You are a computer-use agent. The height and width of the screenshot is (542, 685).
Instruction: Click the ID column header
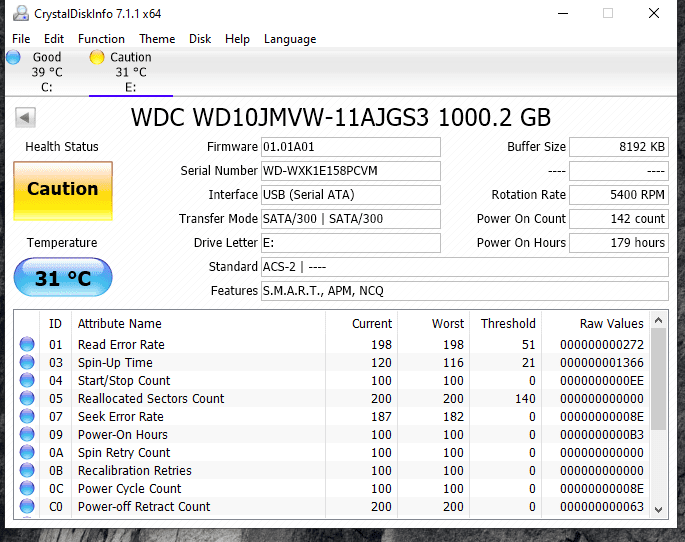coord(55,324)
